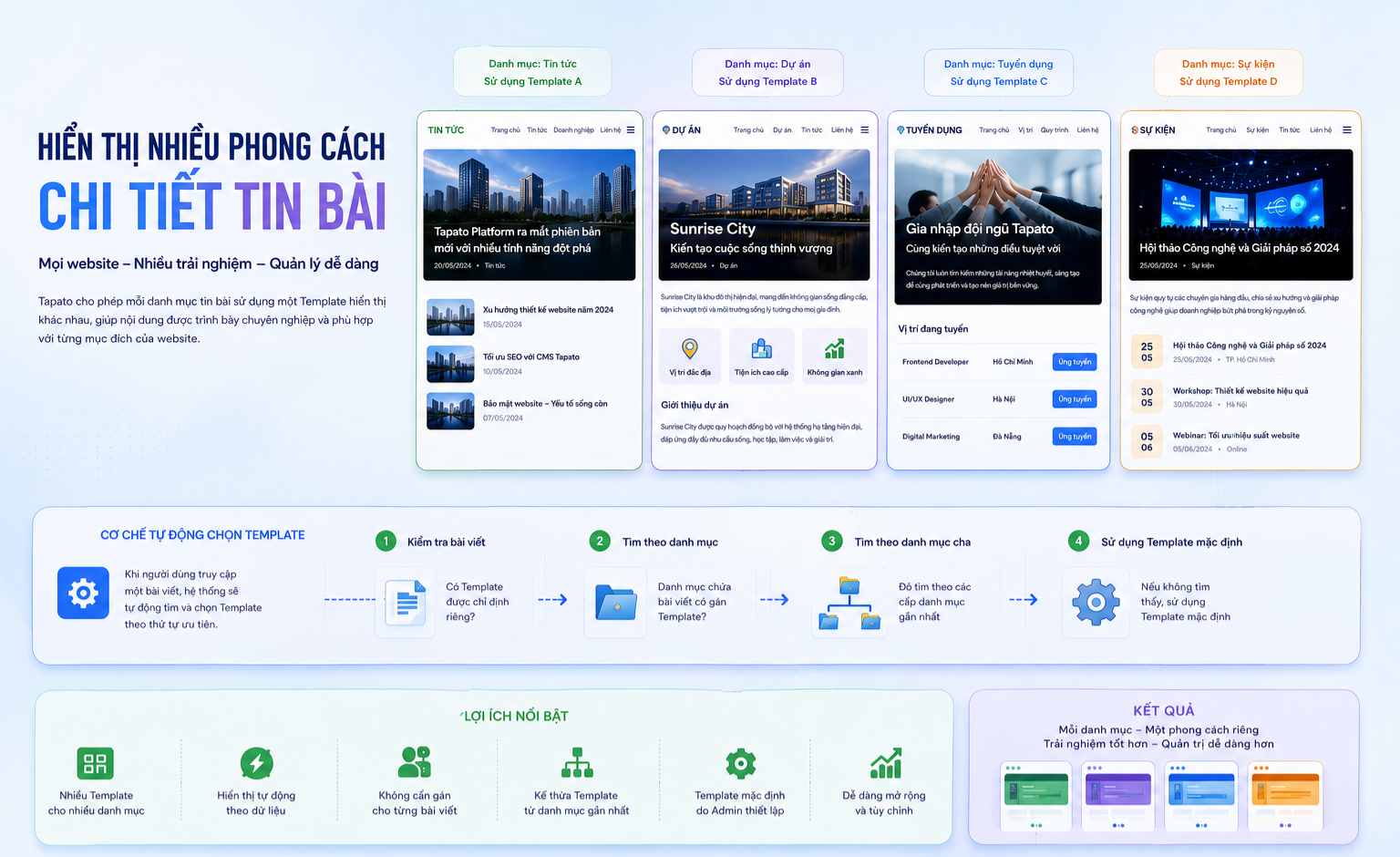Click the Nhiều Template grid icon
The height and width of the screenshot is (857, 1400).
(x=96, y=763)
